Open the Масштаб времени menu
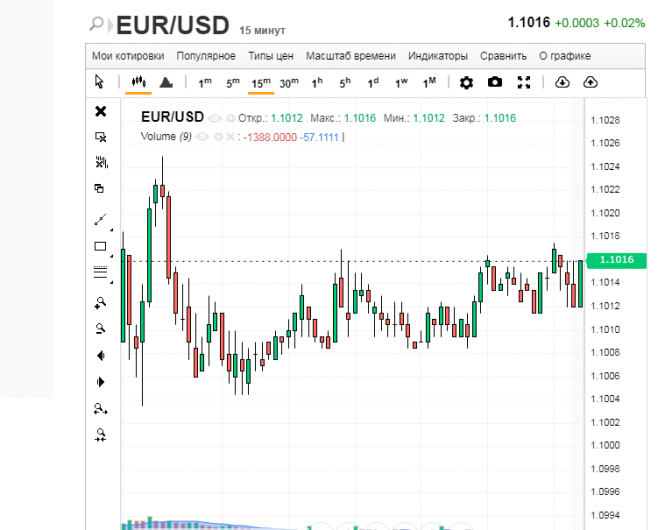This screenshot has width=665, height=530. (x=351, y=56)
